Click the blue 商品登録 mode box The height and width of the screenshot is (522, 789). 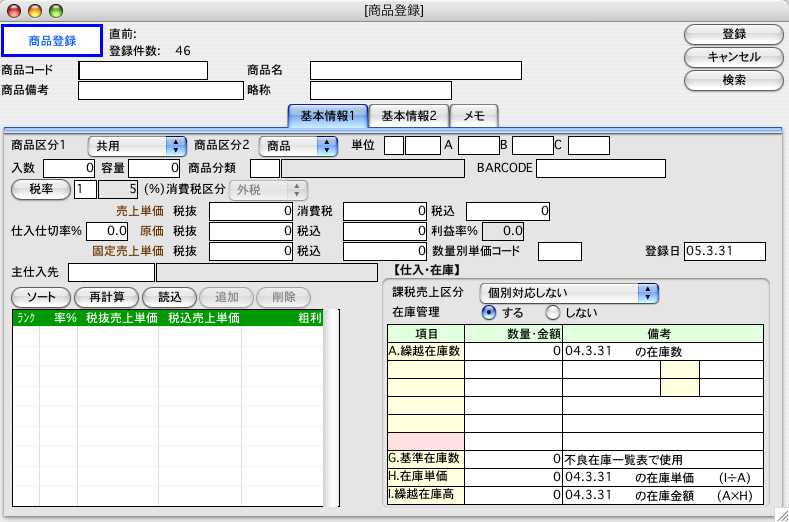(x=52, y=41)
